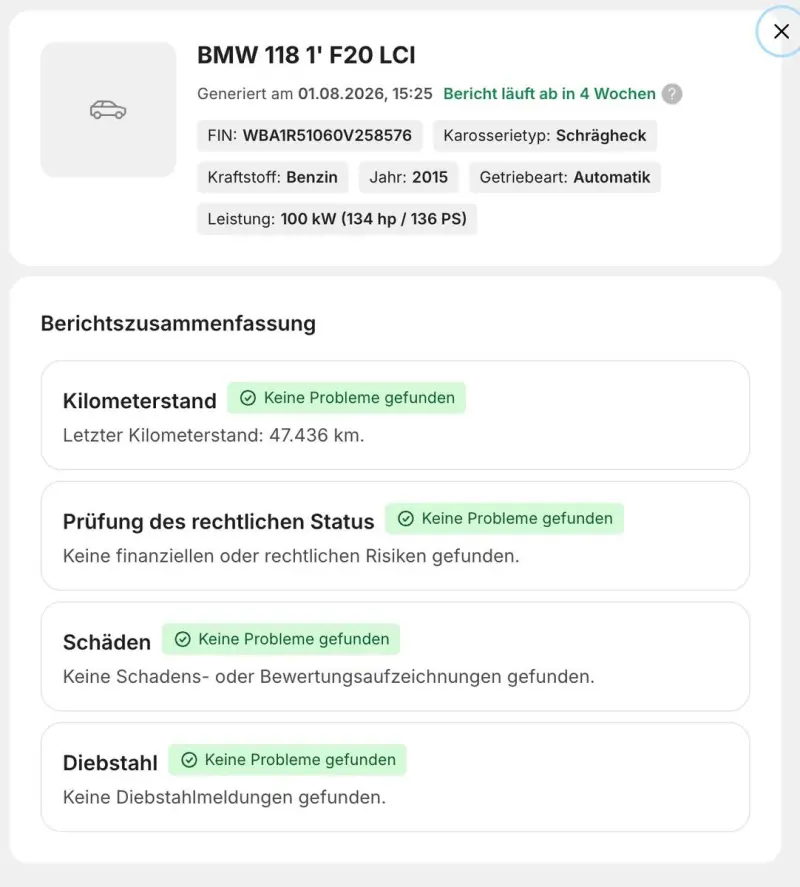Click the Schäden check-circle icon
Image resolution: width=800 pixels, height=887 pixels.
182,639
